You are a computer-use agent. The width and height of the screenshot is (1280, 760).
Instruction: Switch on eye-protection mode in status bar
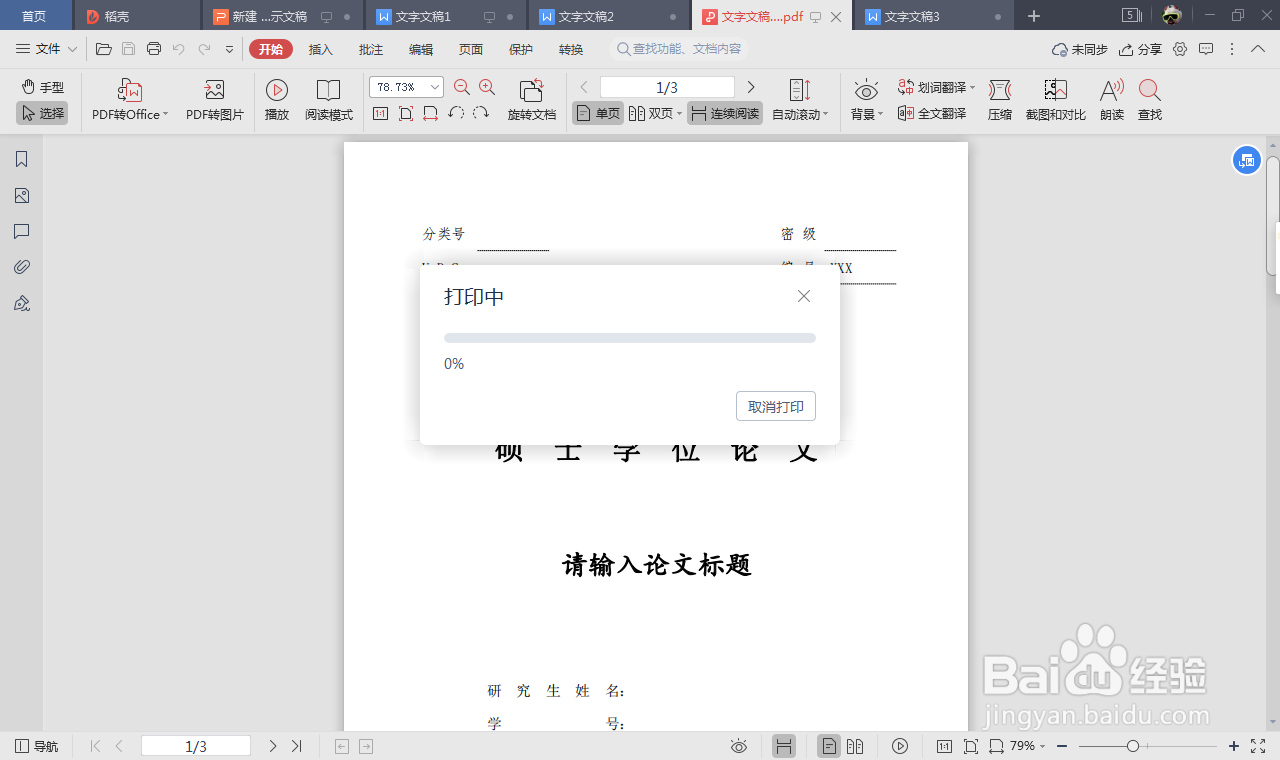(738, 746)
